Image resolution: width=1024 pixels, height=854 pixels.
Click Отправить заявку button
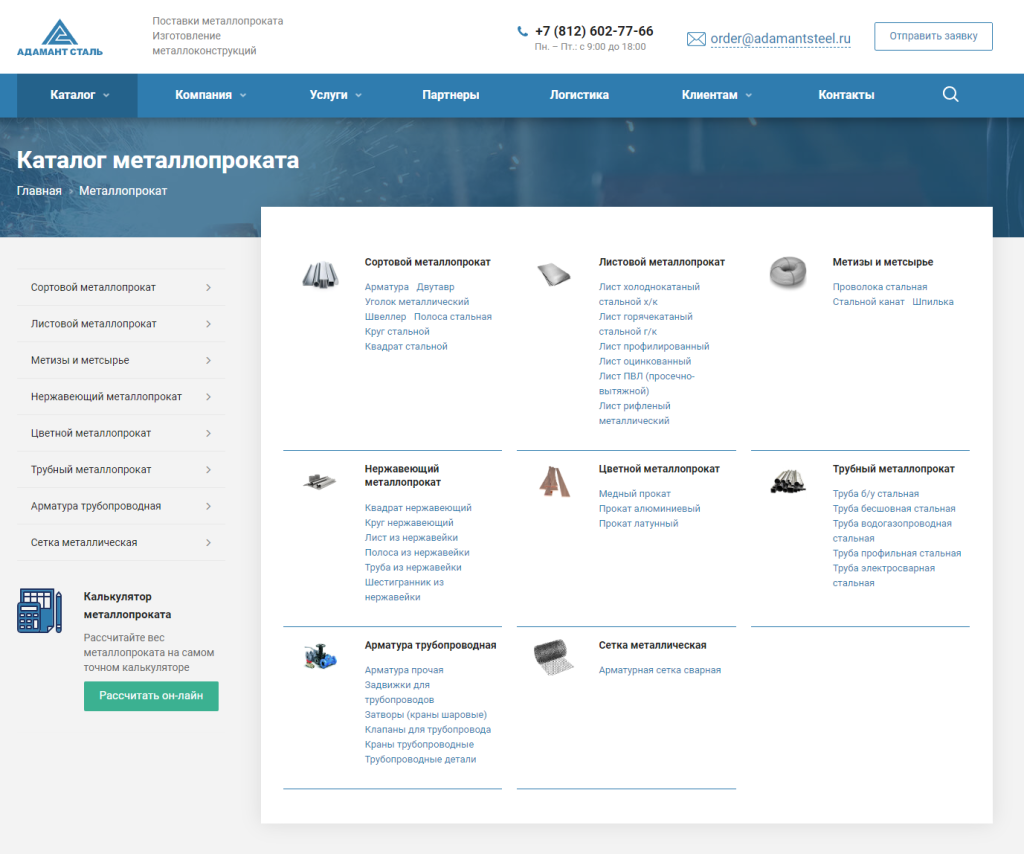933,37
